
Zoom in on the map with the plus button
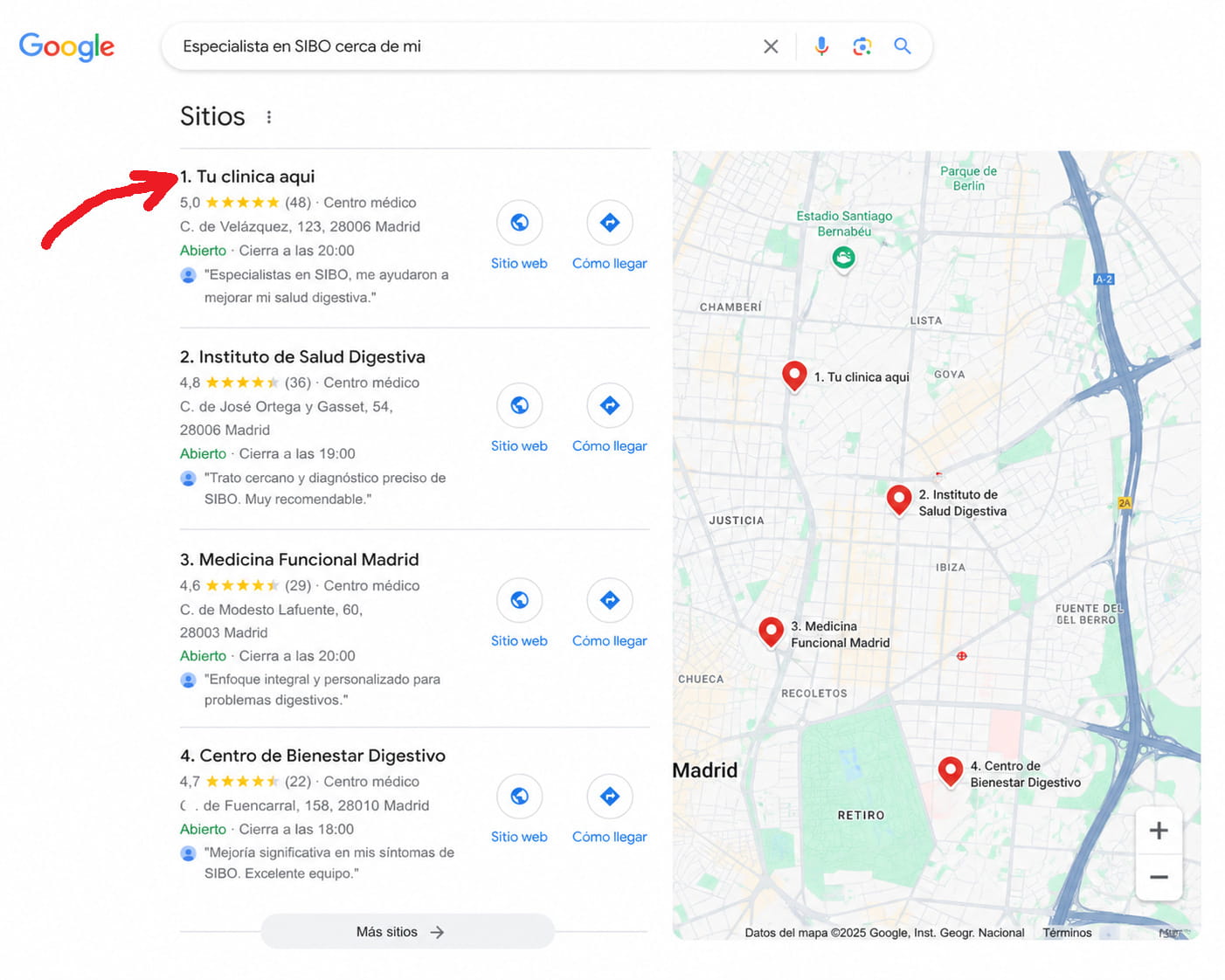coord(1159,831)
